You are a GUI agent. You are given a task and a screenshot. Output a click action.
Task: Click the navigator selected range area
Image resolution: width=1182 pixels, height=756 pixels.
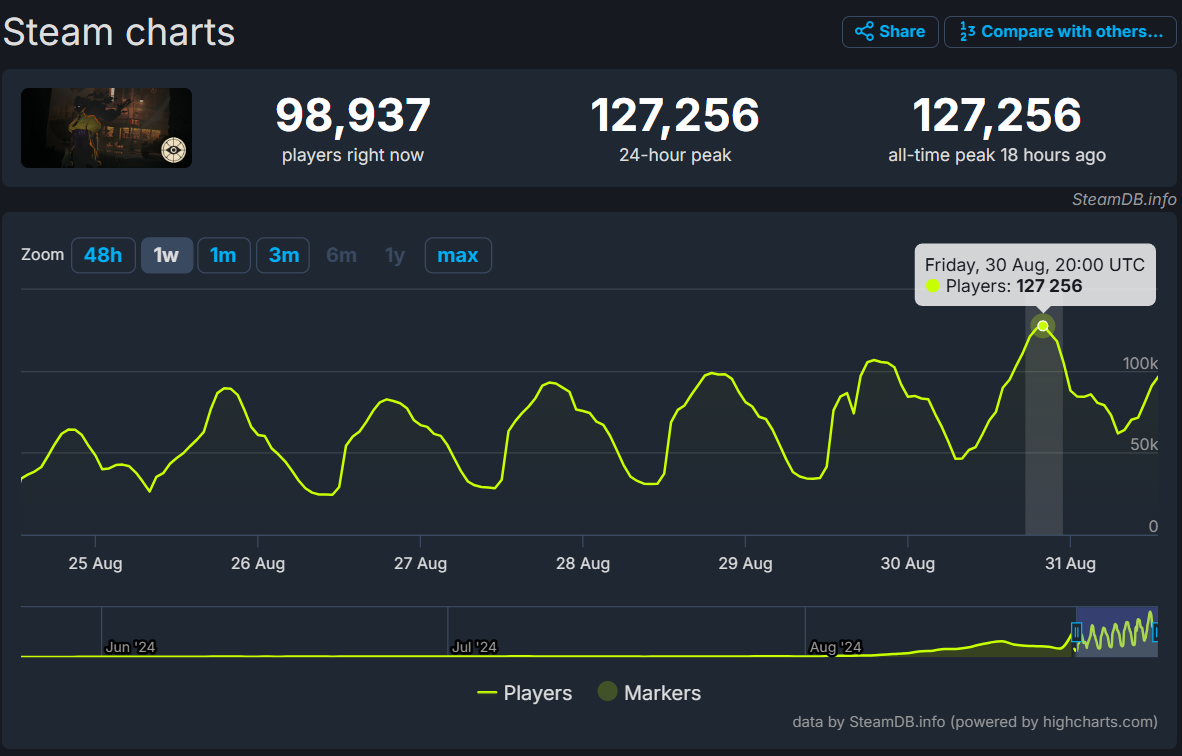tap(1116, 632)
